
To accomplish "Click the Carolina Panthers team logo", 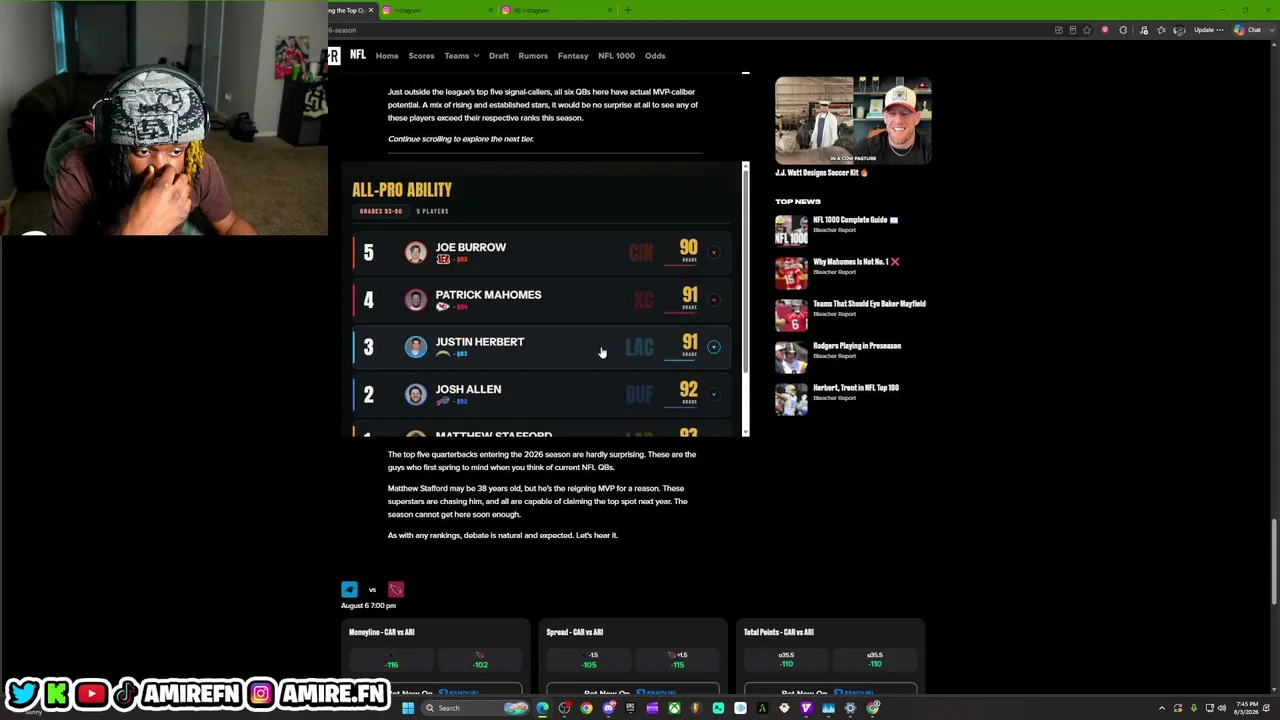I will (x=349, y=589).
